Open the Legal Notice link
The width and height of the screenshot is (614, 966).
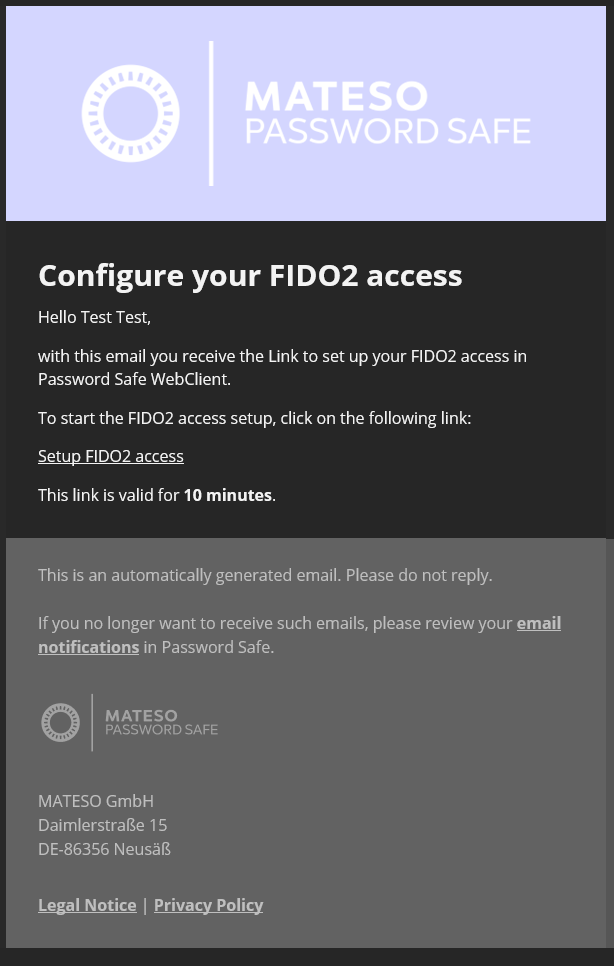87,905
